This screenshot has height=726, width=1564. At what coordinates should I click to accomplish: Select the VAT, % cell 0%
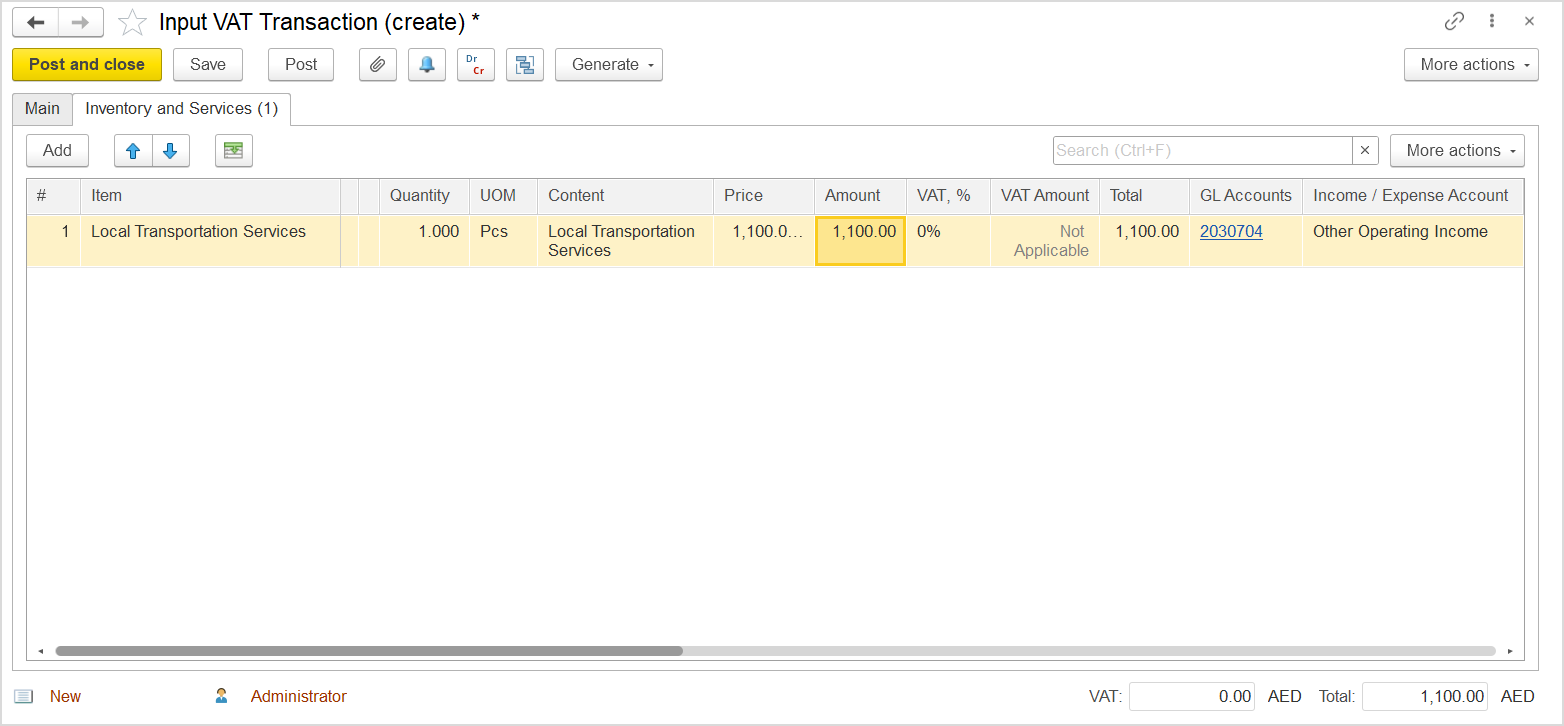click(x=948, y=241)
